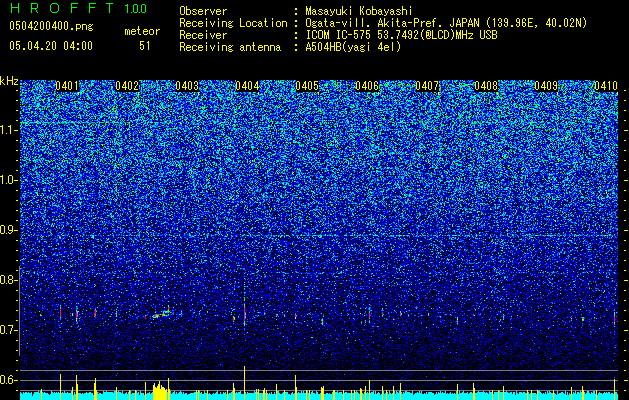Click the 0.8 kHz axis label
This screenshot has height=400, width=629.
6,280
